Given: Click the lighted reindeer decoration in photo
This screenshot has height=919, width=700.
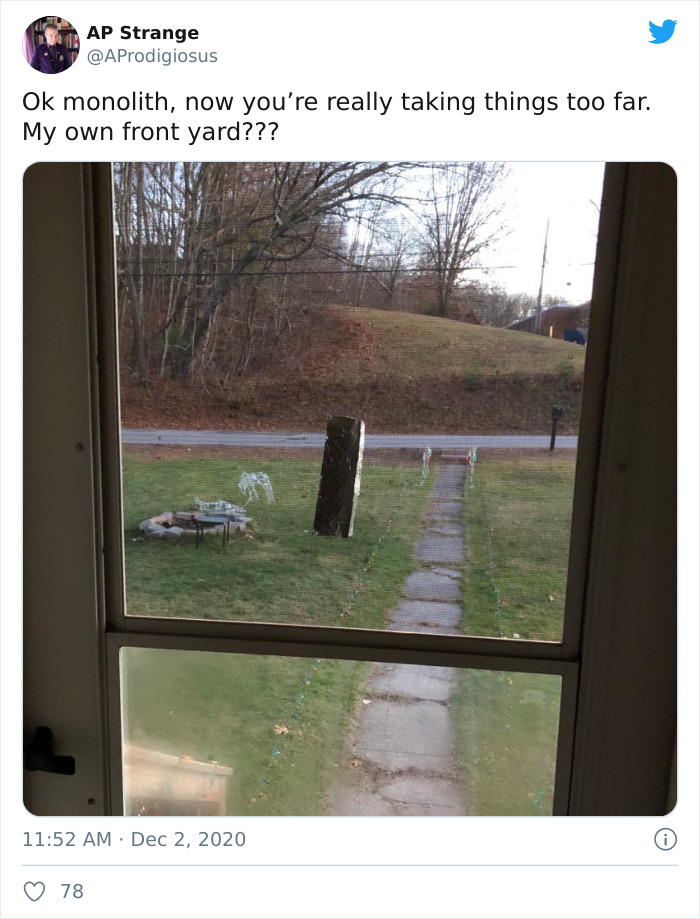Looking at the screenshot, I should pyautogui.click(x=256, y=488).
